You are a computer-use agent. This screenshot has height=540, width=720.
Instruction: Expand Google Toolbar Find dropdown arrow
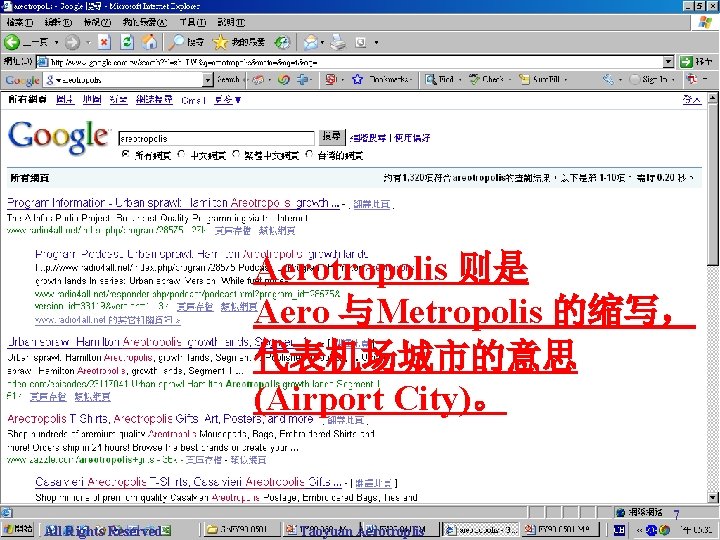coord(460,80)
